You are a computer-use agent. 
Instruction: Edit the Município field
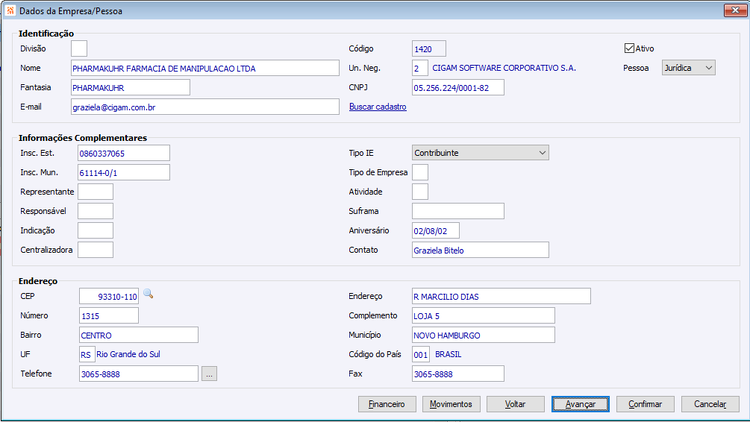[x=483, y=335]
